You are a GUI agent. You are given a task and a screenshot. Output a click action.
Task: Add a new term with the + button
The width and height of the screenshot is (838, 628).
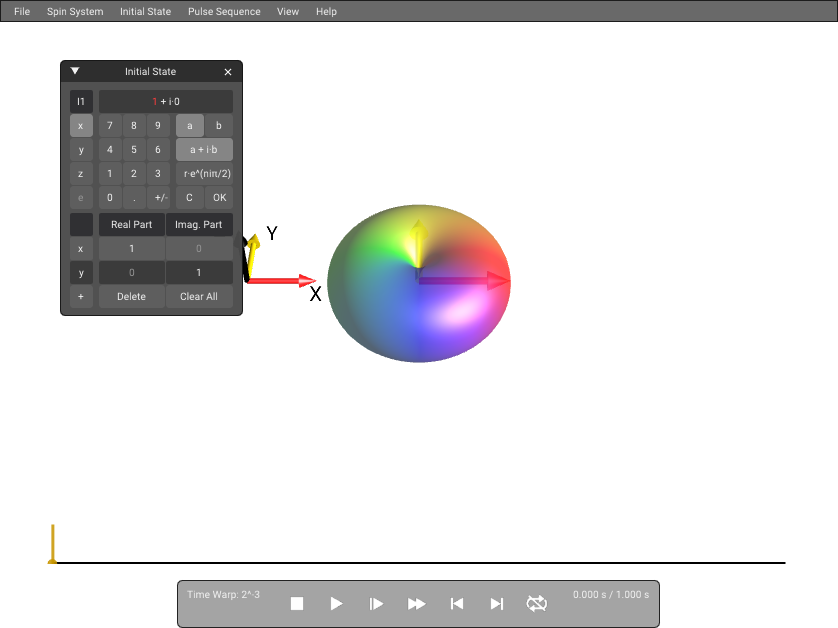[x=81, y=297]
